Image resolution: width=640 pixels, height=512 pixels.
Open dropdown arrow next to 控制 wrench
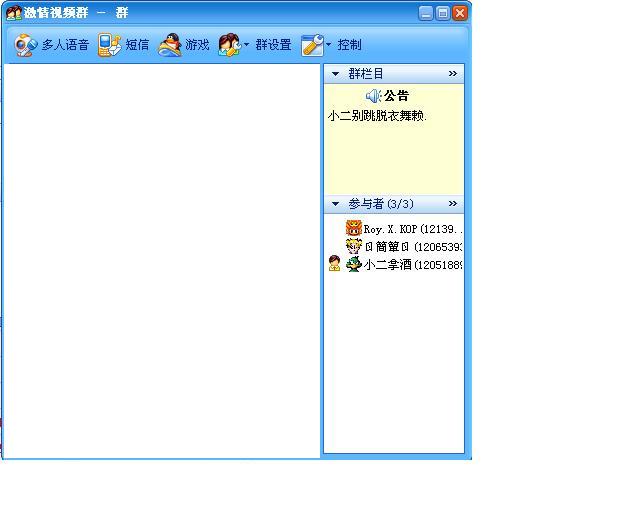pyautogui.click(x=328, y=45)
